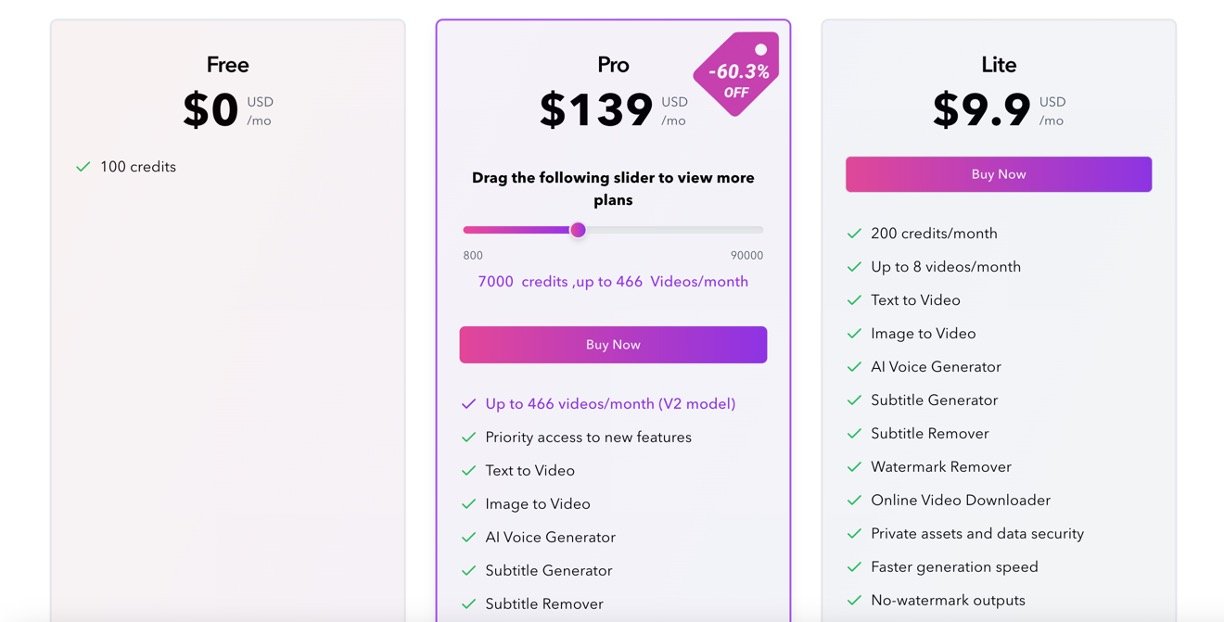This screenshot has height=622, width=1224.
Task: Click No-watermark outputs feature in Lite
Action: coord(948,601)
